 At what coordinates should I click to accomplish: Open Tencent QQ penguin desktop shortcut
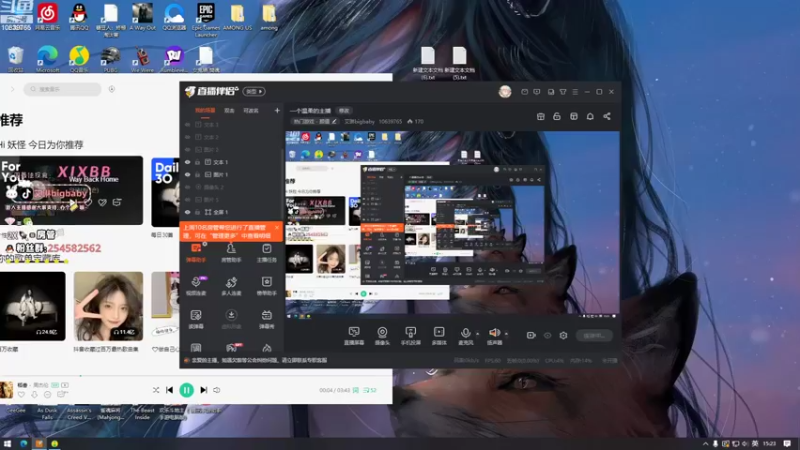click(x=79, y=15)
